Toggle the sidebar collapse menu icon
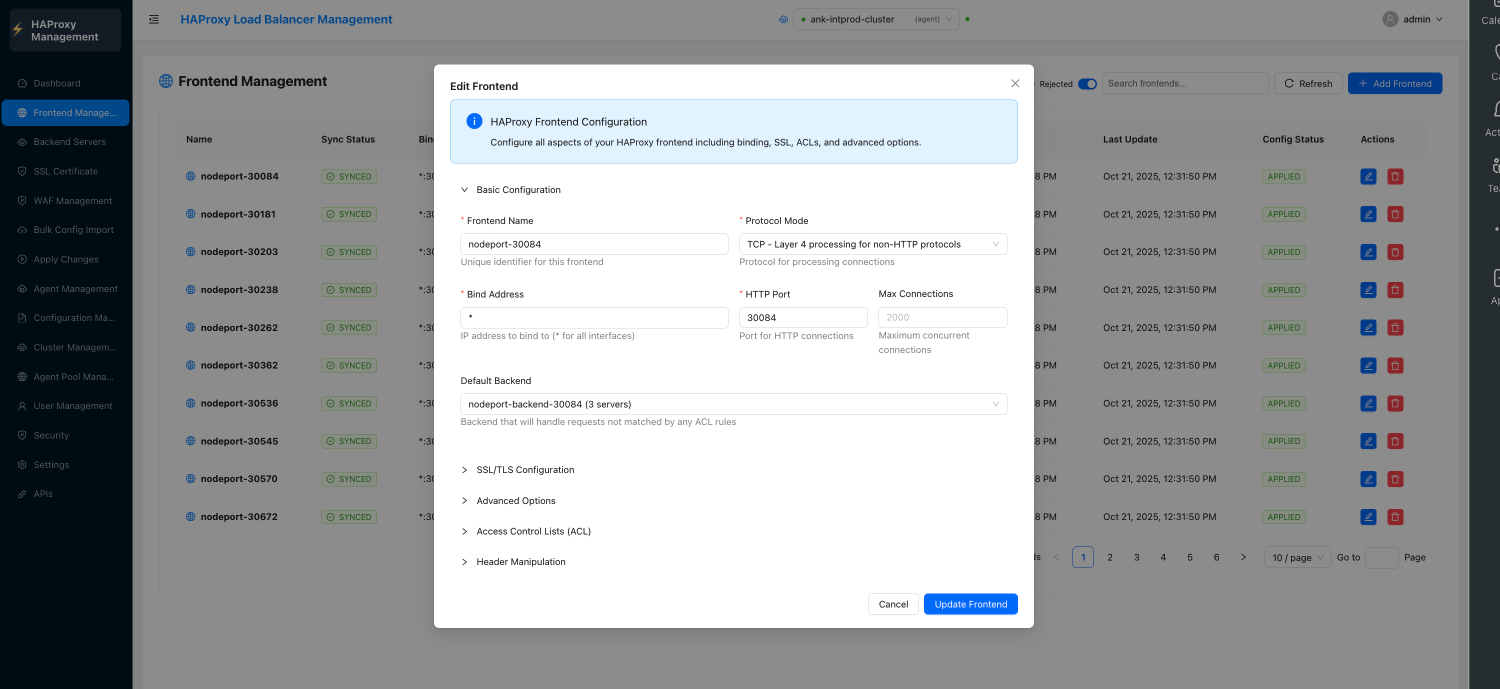Viewport: 1500px width, 689px height. tap(153, 19)
